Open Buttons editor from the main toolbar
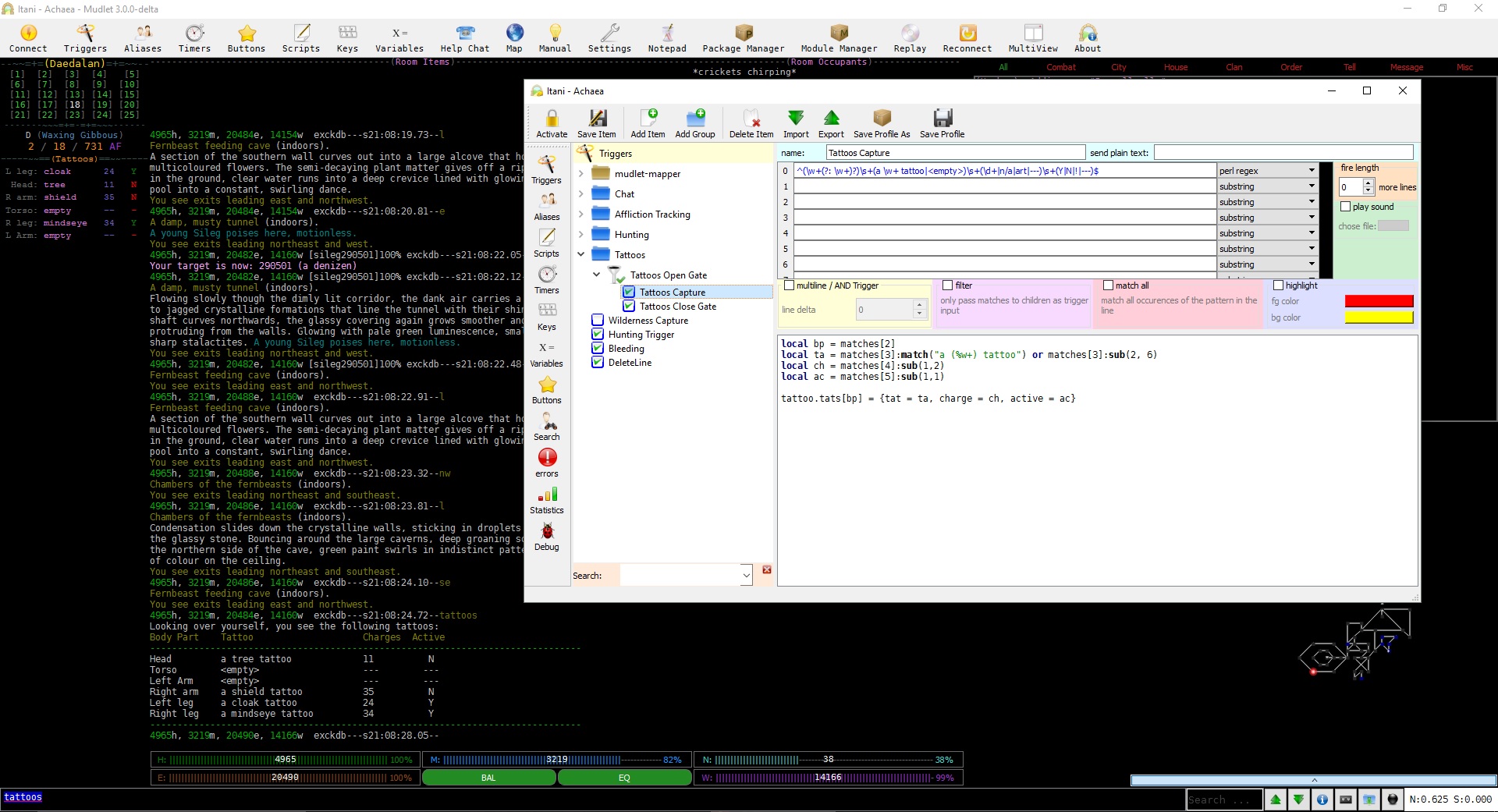 tap(247, 37)
